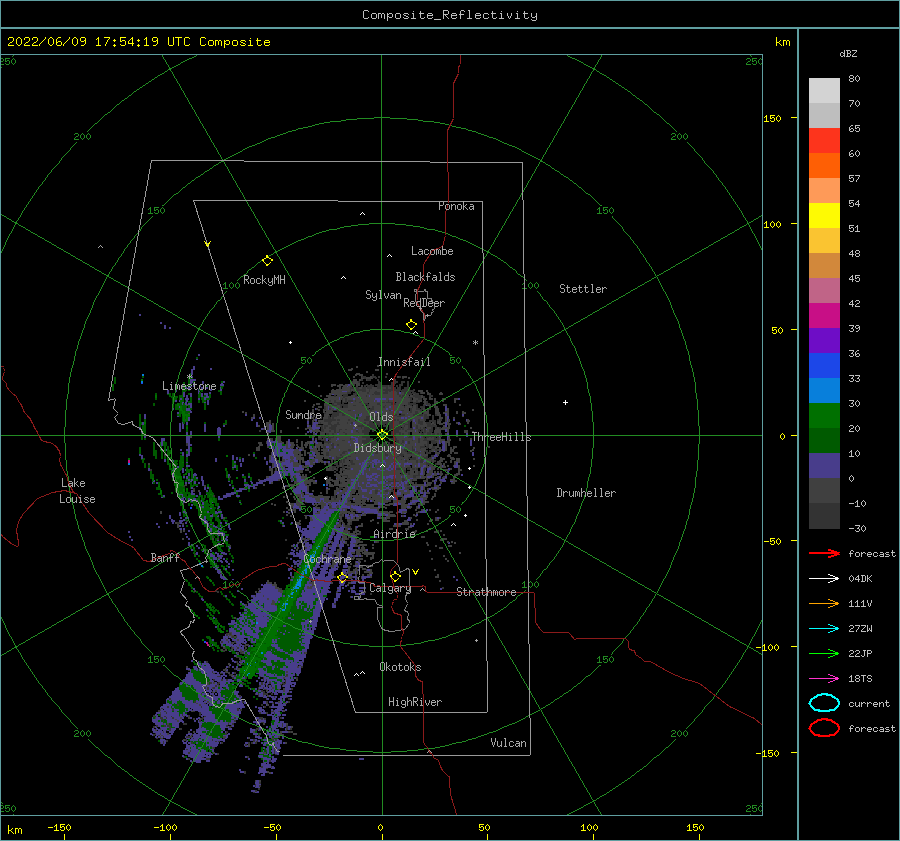Viewport: 900px width, 841px height.
Task: Select the Didsbury label
Action: pos(377,448)
